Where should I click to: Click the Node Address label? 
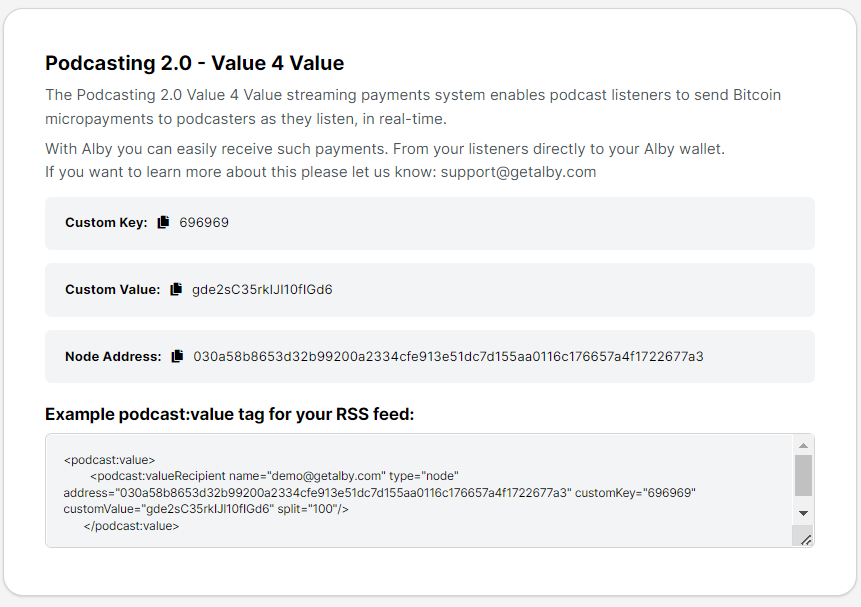pos(113,357)
